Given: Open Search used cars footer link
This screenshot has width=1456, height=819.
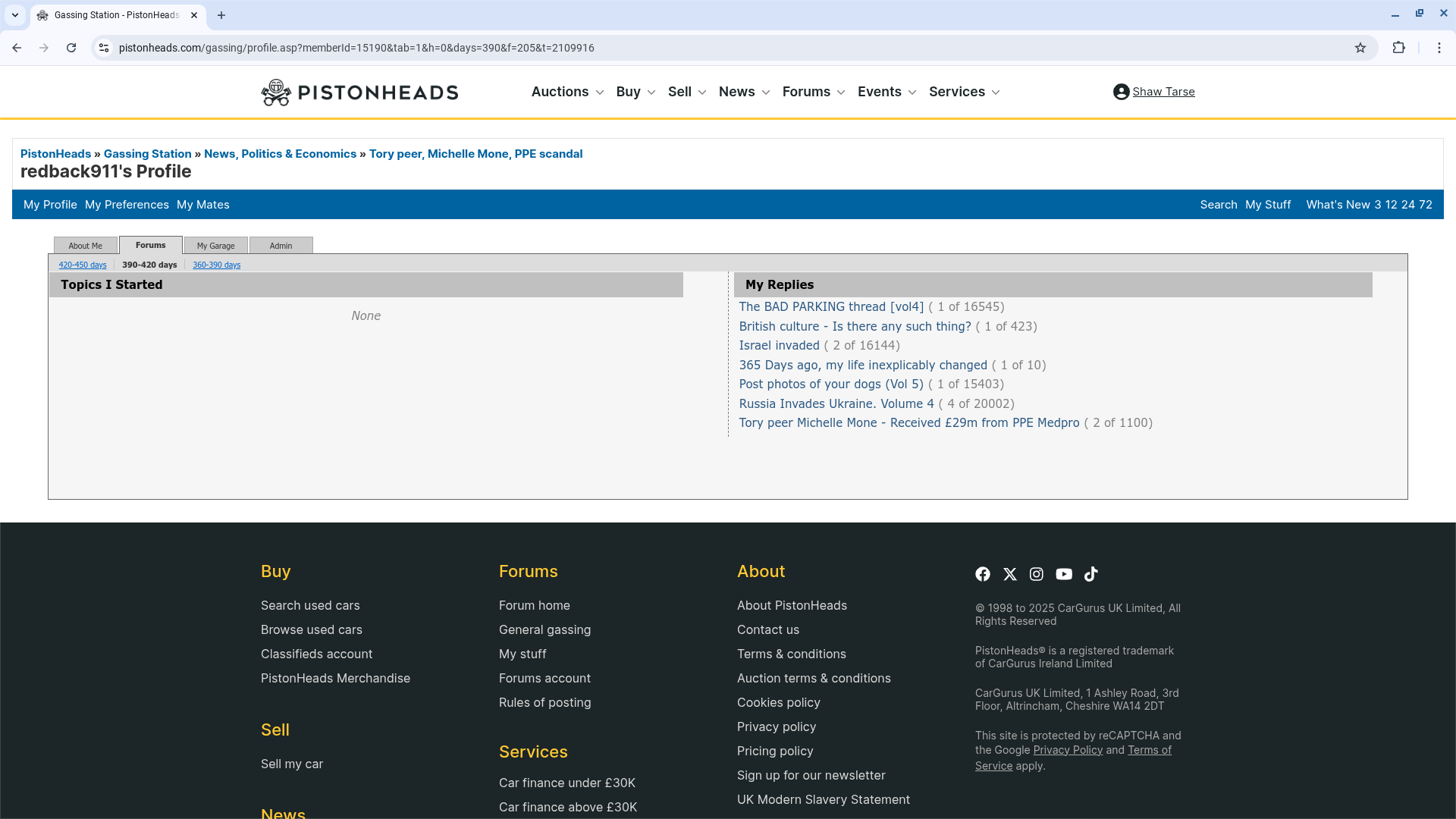Looking at the screenshot, I should click(310, 606).
